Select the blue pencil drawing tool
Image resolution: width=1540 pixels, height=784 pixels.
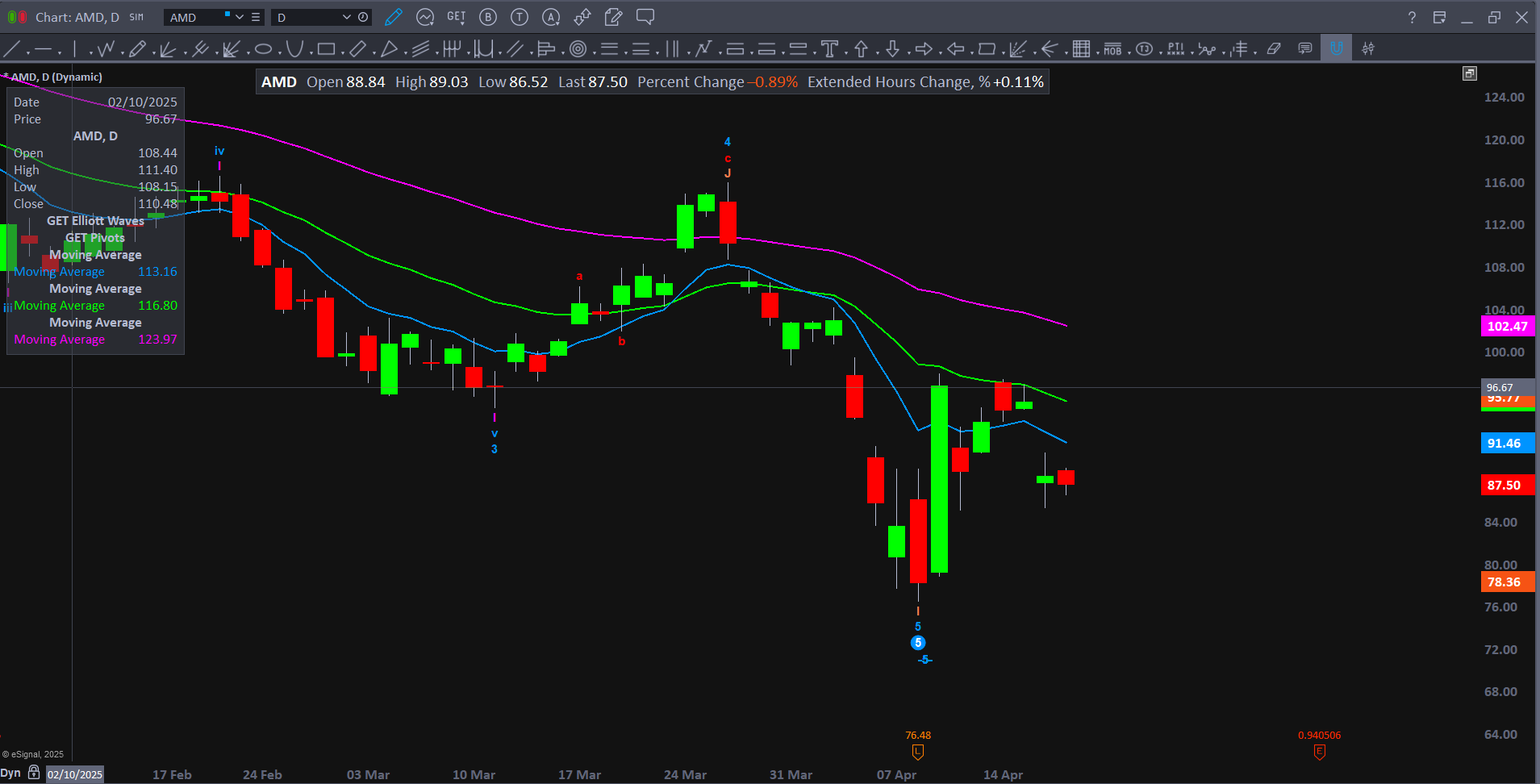point(393,17)
